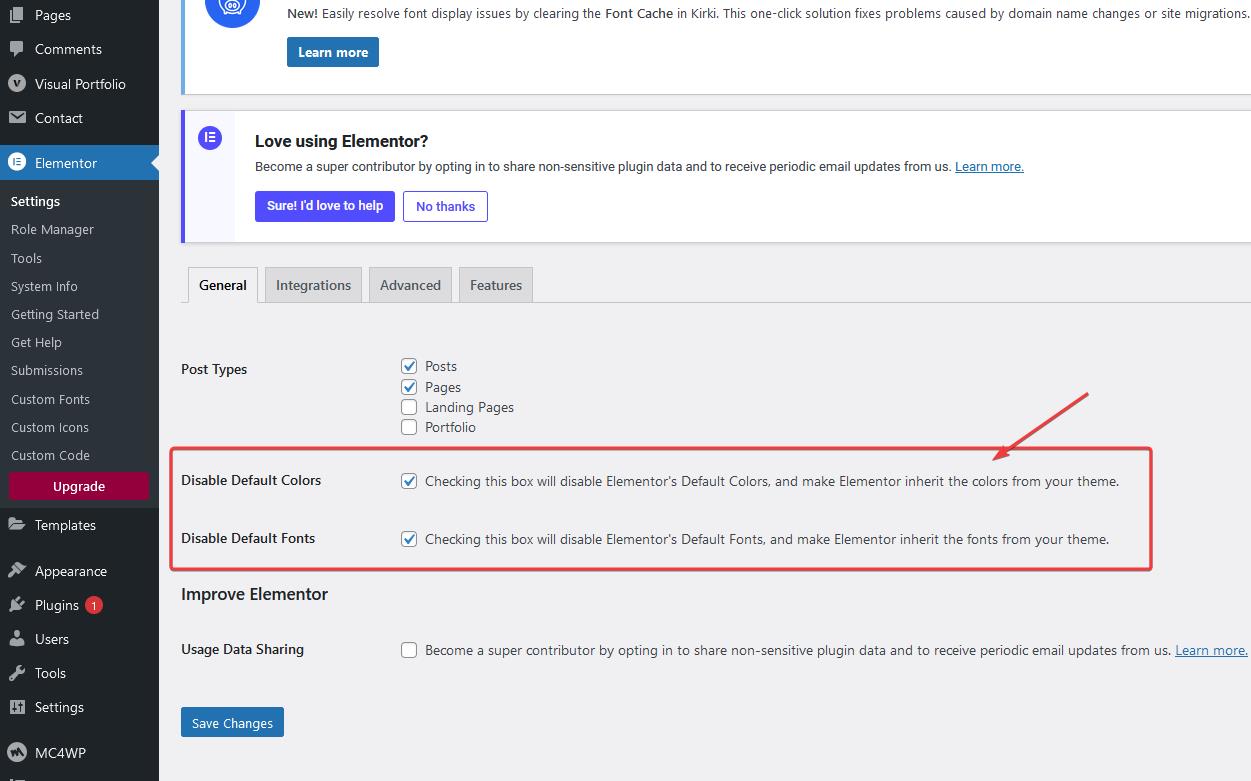
Task: Open Get Help submenu item
Action: pyautogui.click(x=36, y=342)
